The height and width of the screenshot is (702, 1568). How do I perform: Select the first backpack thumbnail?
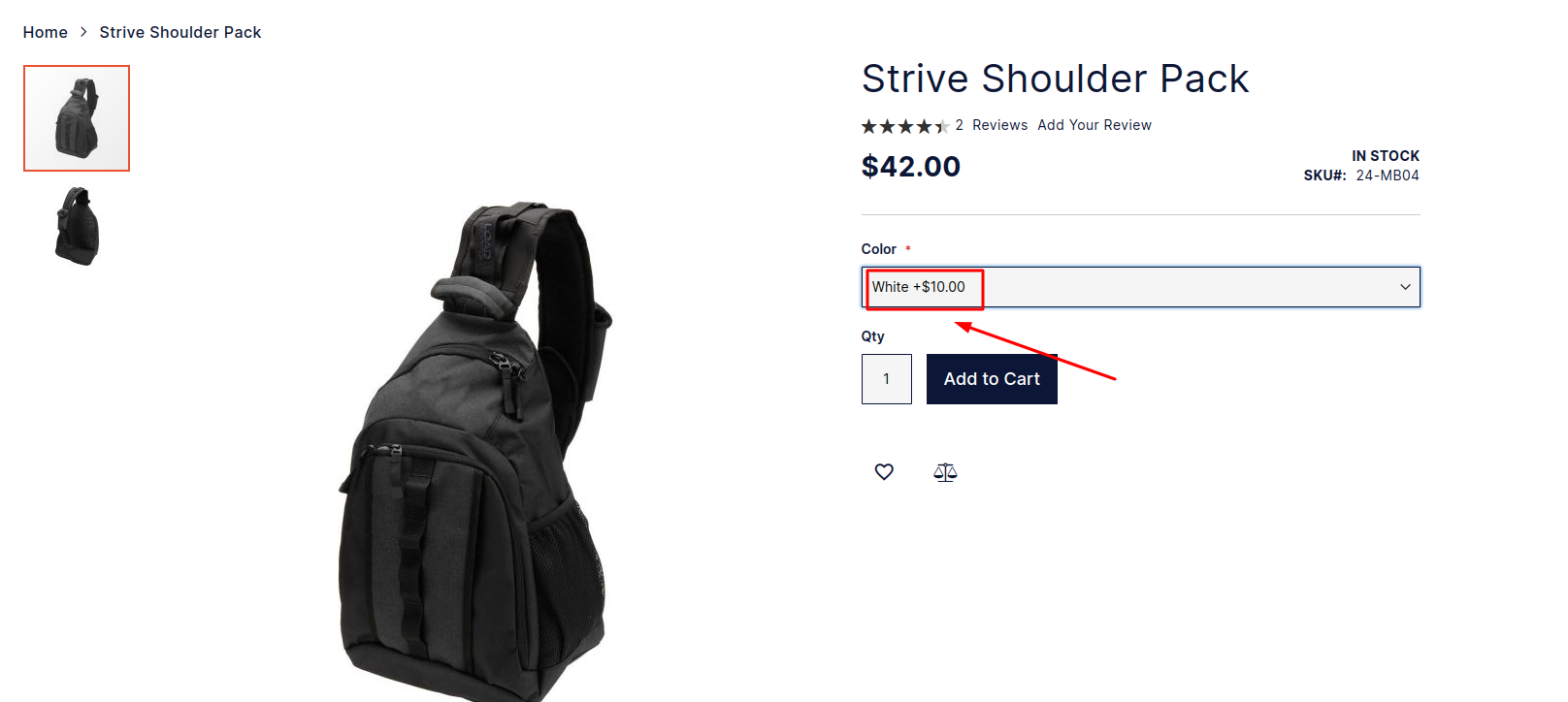click(77, 118)
